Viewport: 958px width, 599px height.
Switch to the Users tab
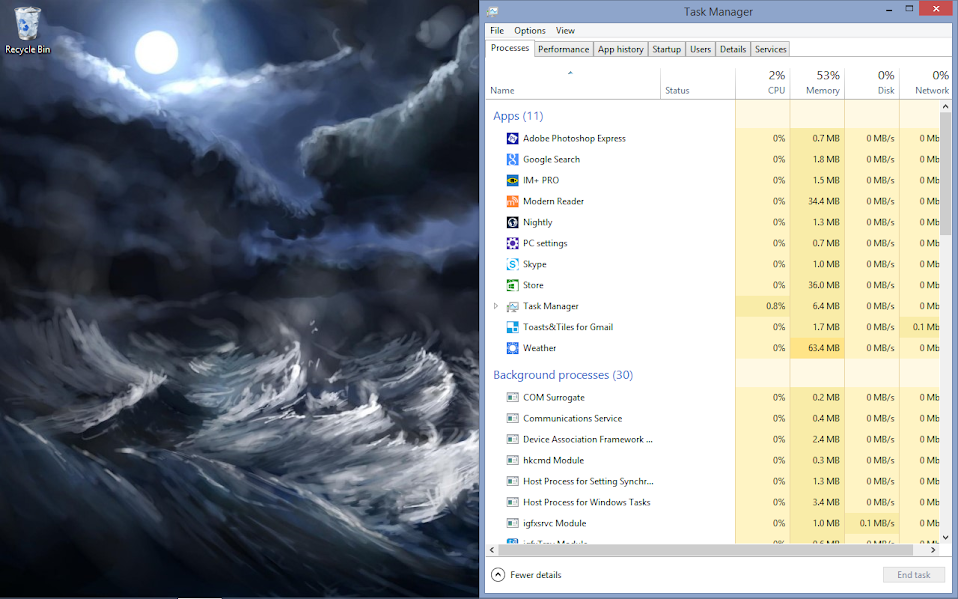click(x=700, y=50)
